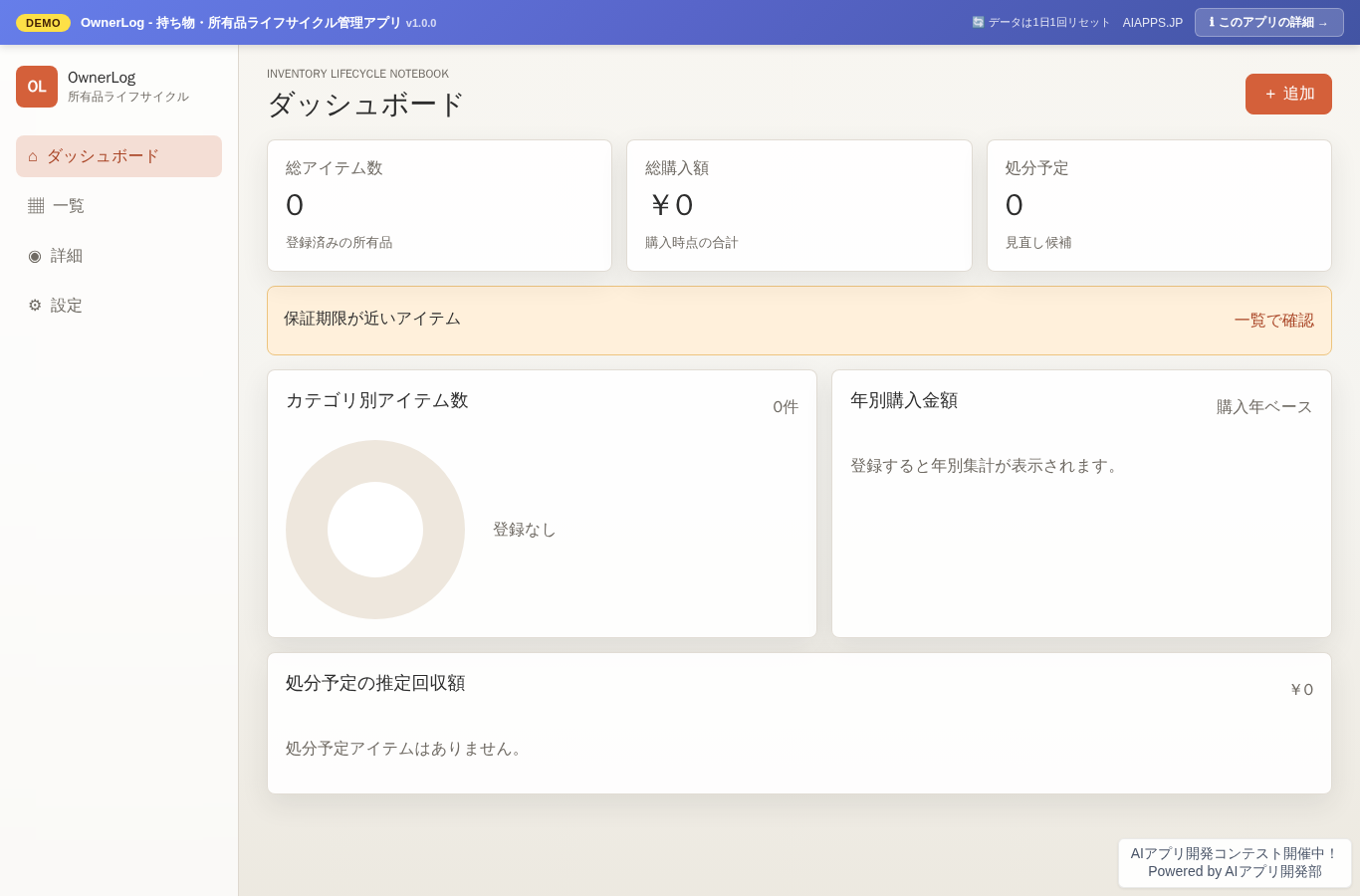Go to the 詳細 page
This screenshot has height=896, width=1360.
pos(118,256)
